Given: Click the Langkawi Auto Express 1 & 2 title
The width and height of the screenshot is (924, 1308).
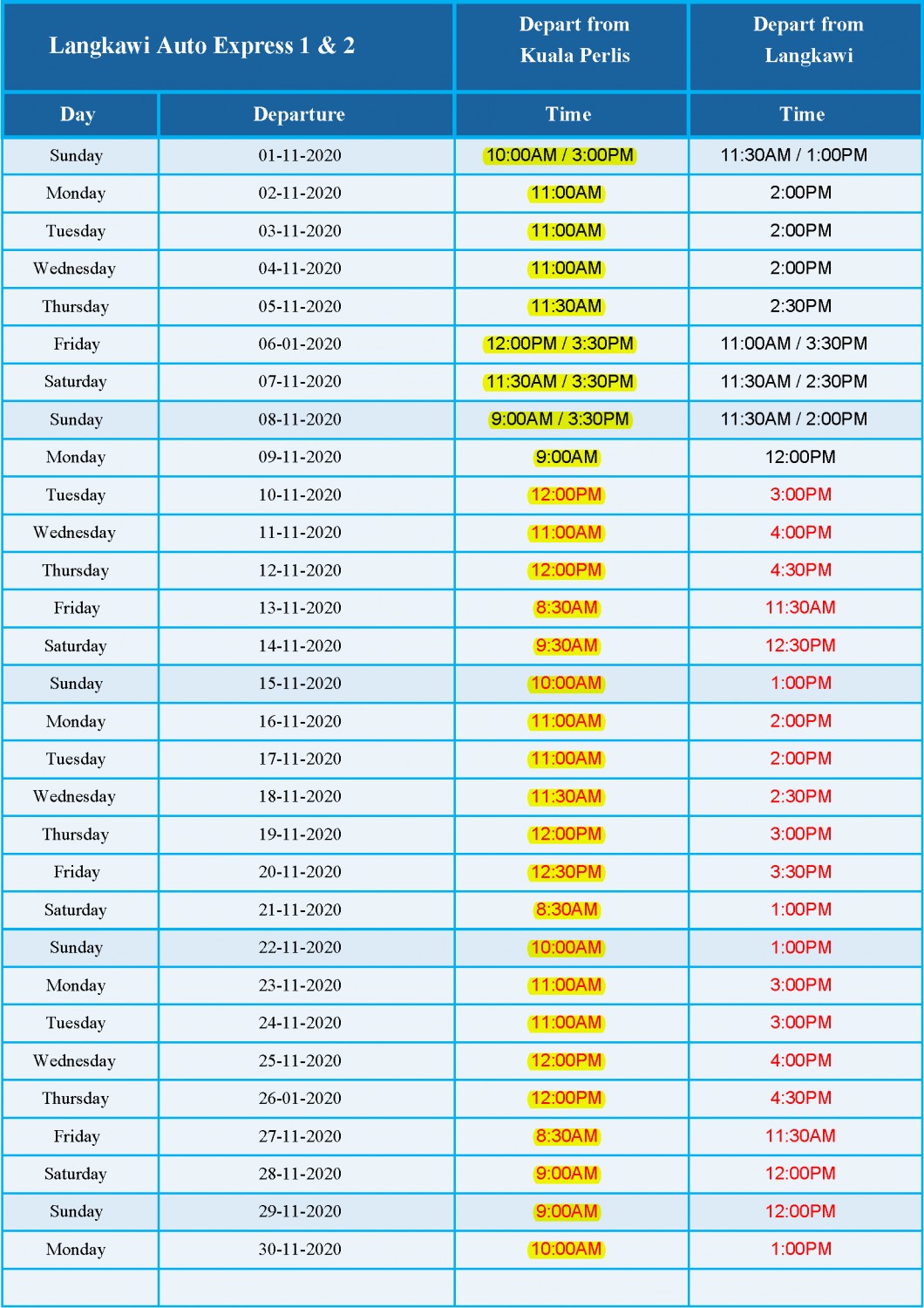Looking at the screenshot, I should coord(202,46).
